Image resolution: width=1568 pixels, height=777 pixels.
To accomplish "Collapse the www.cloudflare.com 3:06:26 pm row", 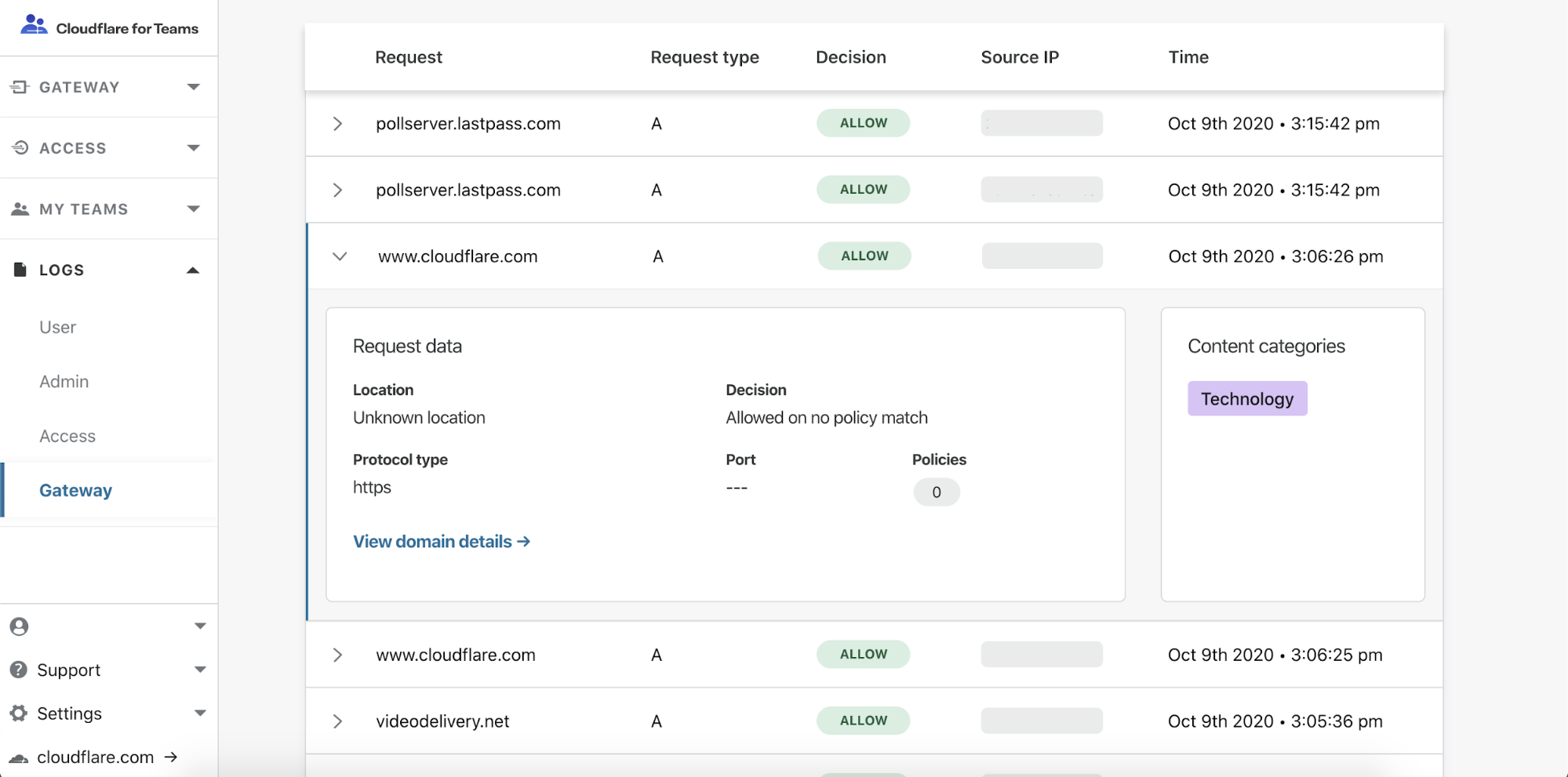I will [340, 256].
